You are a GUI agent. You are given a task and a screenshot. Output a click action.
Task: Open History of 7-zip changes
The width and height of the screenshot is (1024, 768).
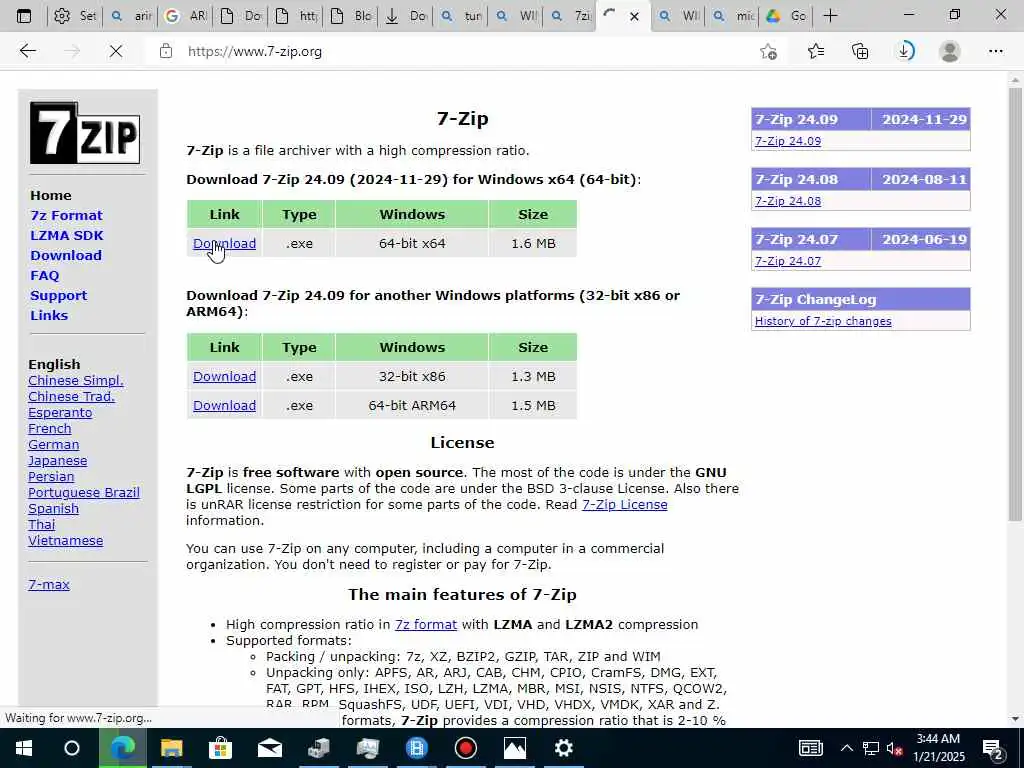tap(823, 321)
